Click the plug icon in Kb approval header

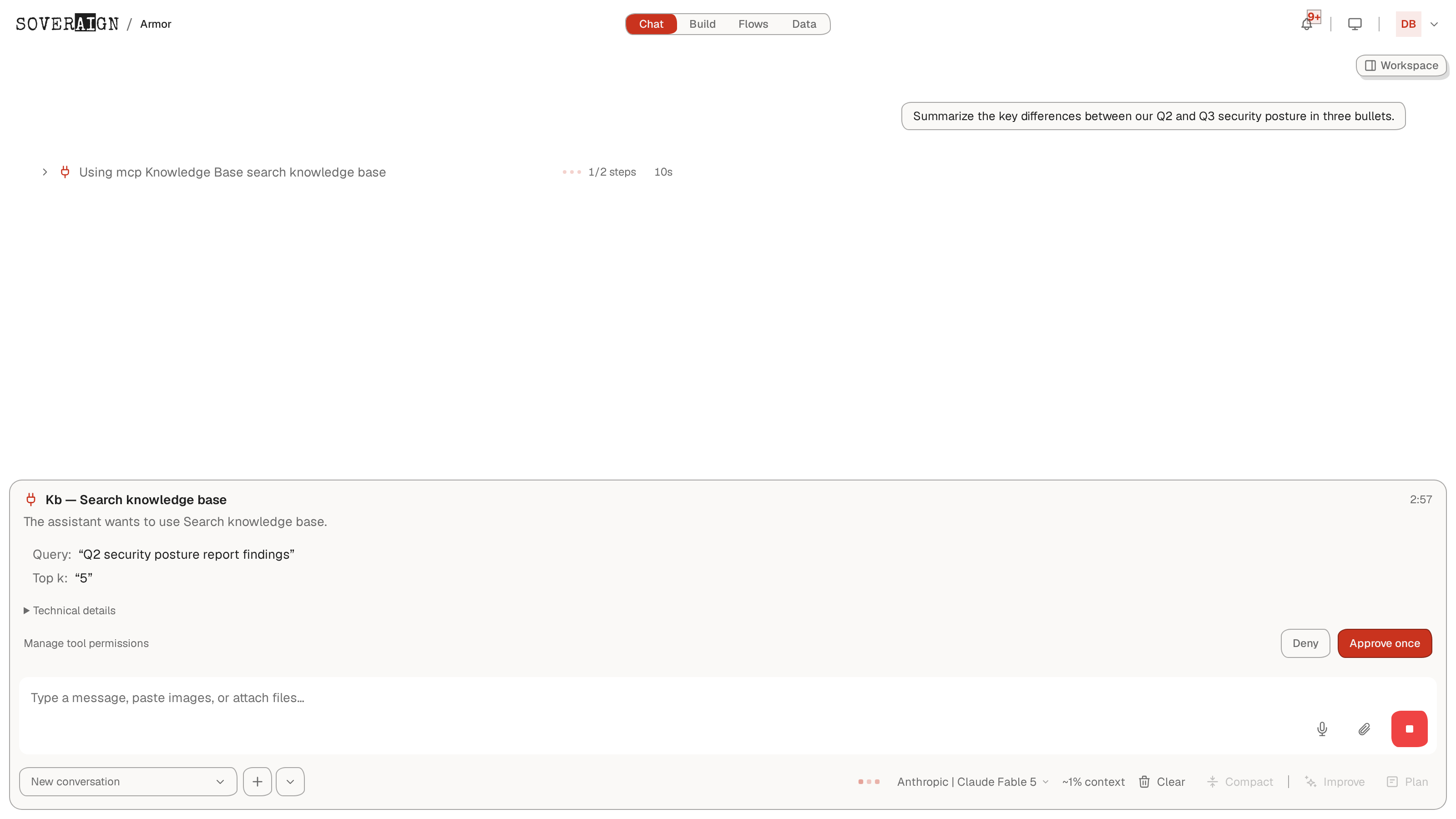point(31,500)
